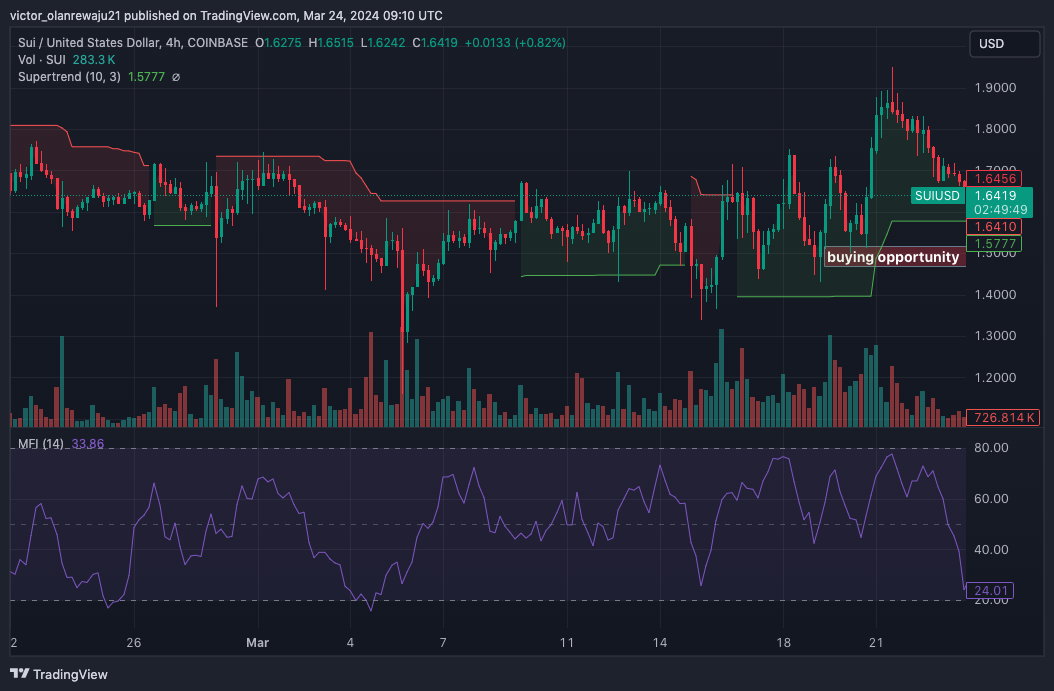The width and height of the screenshot is (1054, 691).
Task: Click the SUIUSD symbol price tag
Action: pyautogui.click(x=937, y=196)
